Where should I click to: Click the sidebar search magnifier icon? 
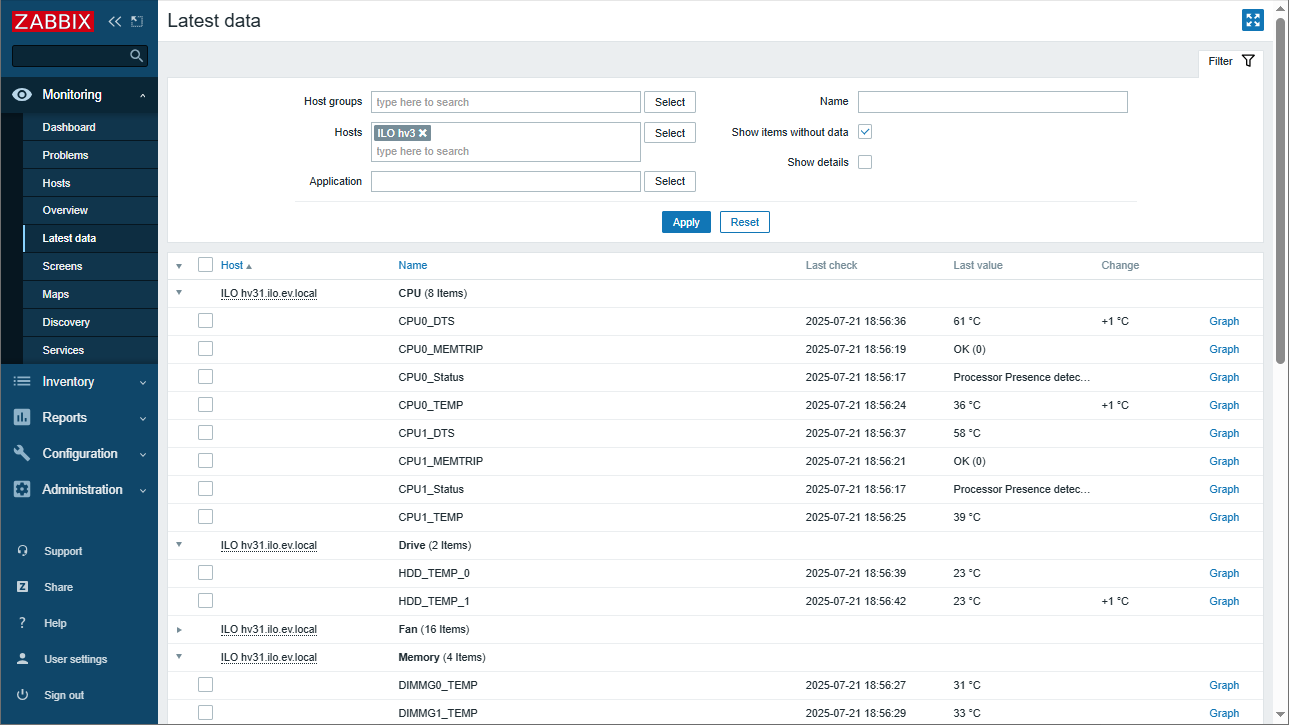(x=137, y=56)
